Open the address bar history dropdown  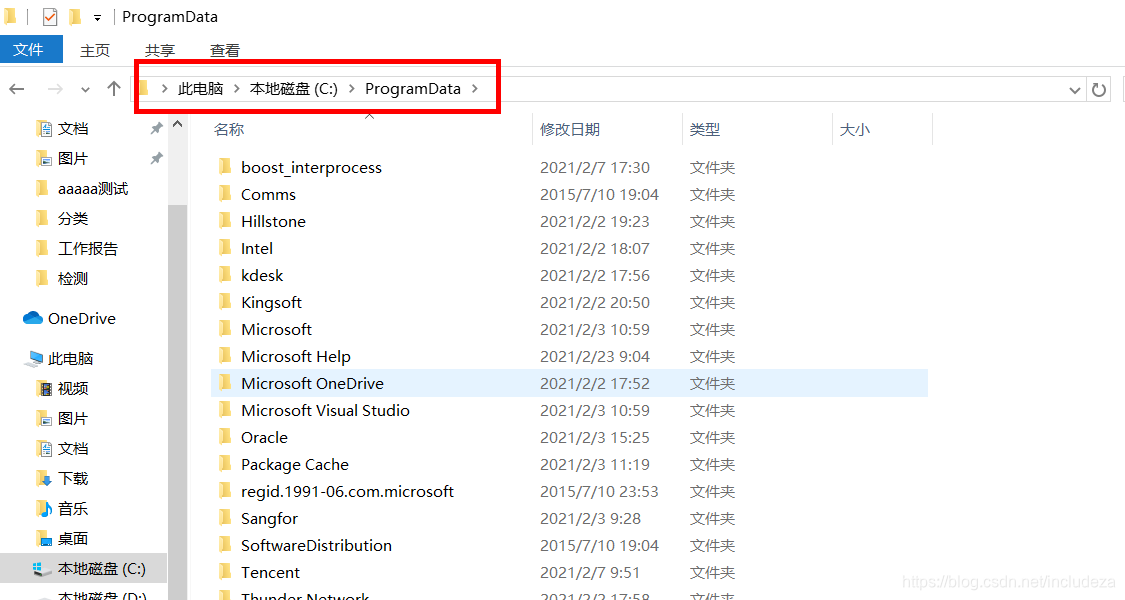pyautogui.click(x=1075, y=90)
